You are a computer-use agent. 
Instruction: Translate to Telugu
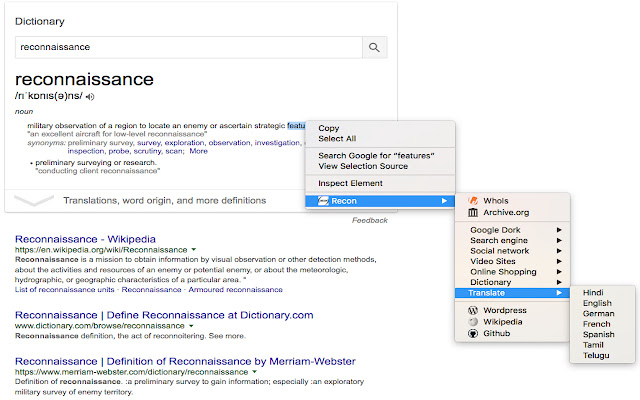602,356
